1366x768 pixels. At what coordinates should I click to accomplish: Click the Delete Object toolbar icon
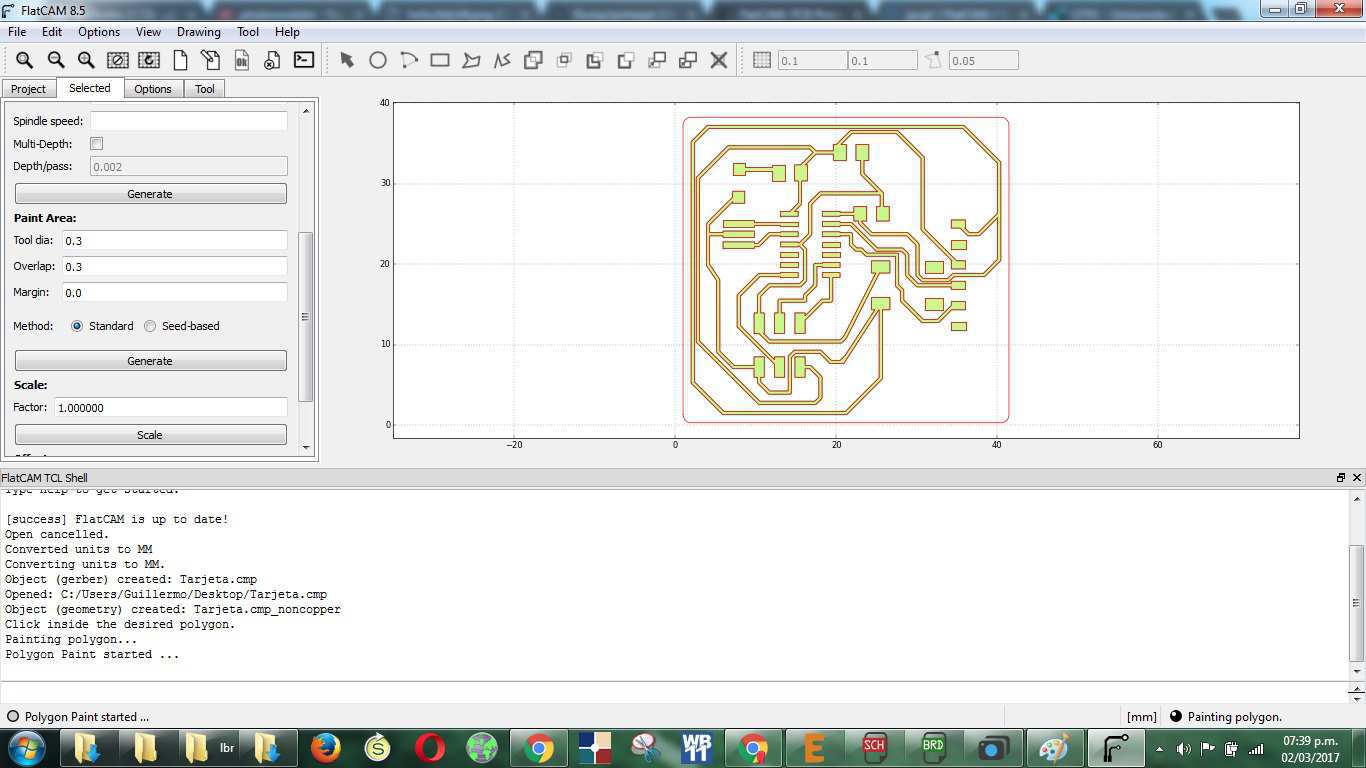click(x=272, y=60)
